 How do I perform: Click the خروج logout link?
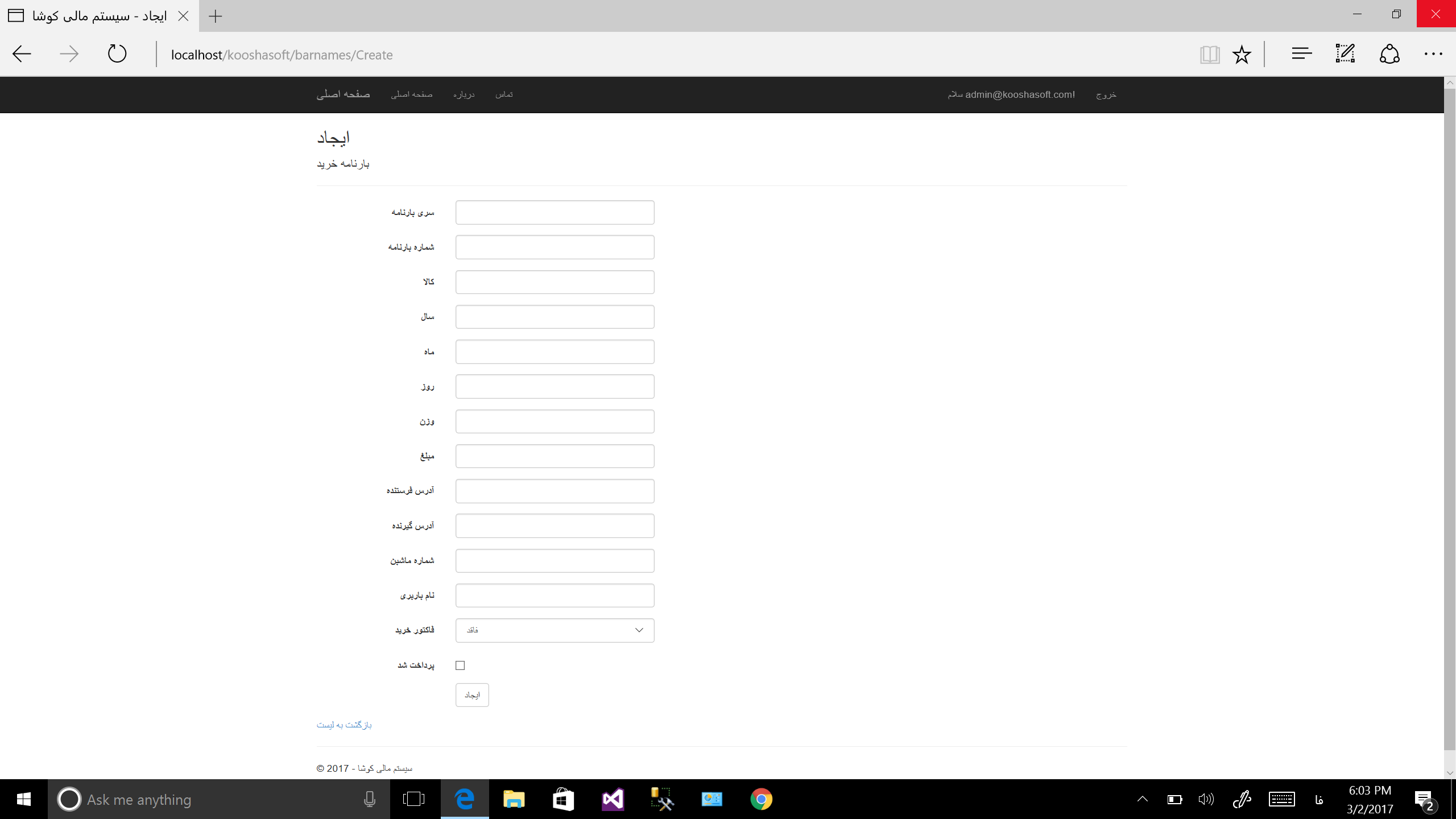coord(1106,94)
